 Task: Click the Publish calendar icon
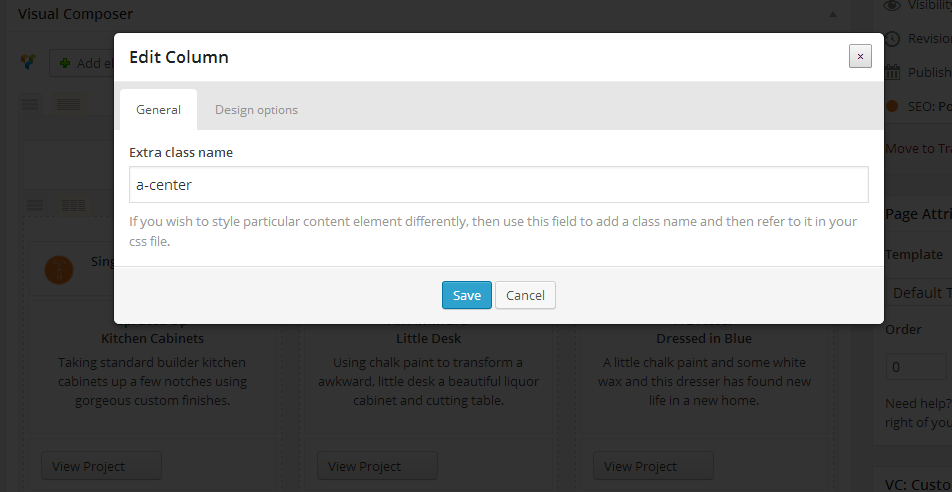(x=893, y=72)
